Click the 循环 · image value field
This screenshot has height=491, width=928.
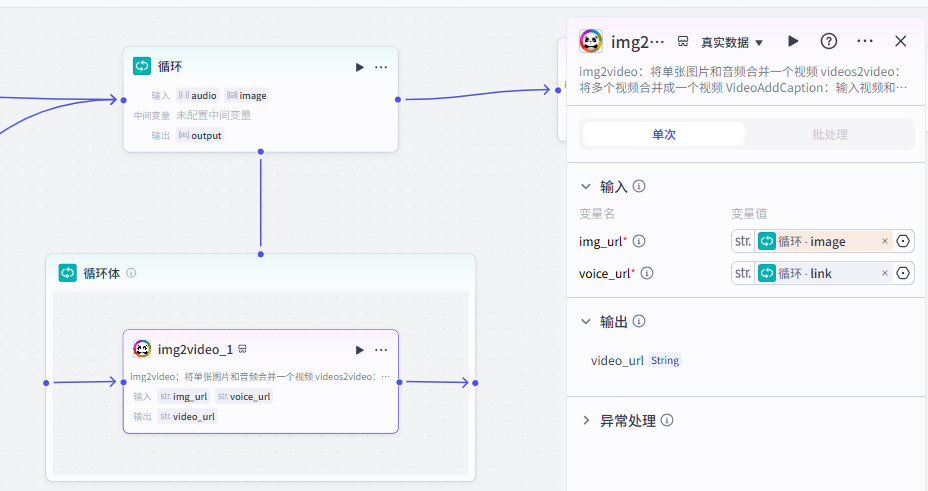[x=823, y=241]
